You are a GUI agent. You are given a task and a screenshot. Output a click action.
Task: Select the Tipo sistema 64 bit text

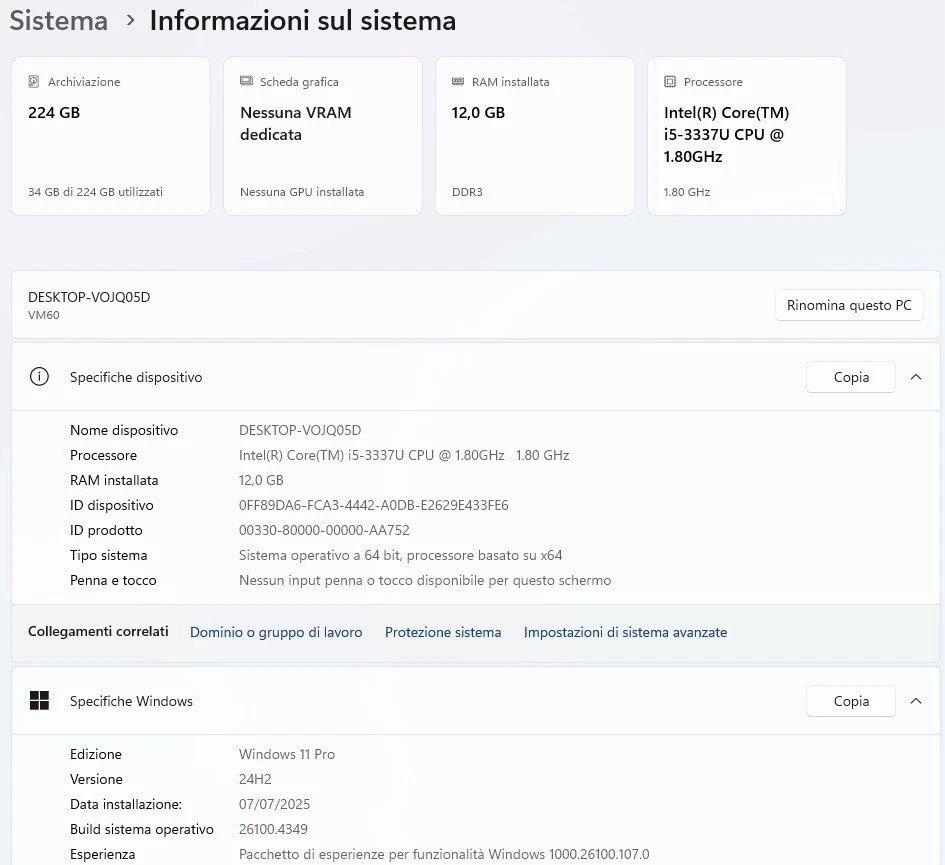pyautogui.click(x=400, y=555)
